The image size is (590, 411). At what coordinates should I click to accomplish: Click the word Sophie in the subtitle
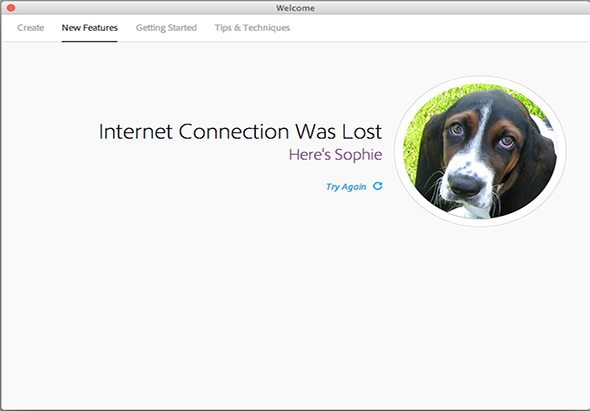pos(359,155)
